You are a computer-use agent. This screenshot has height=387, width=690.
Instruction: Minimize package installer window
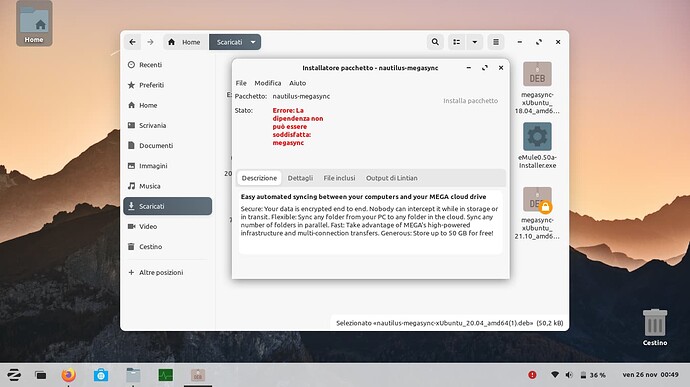coord(469,68)
